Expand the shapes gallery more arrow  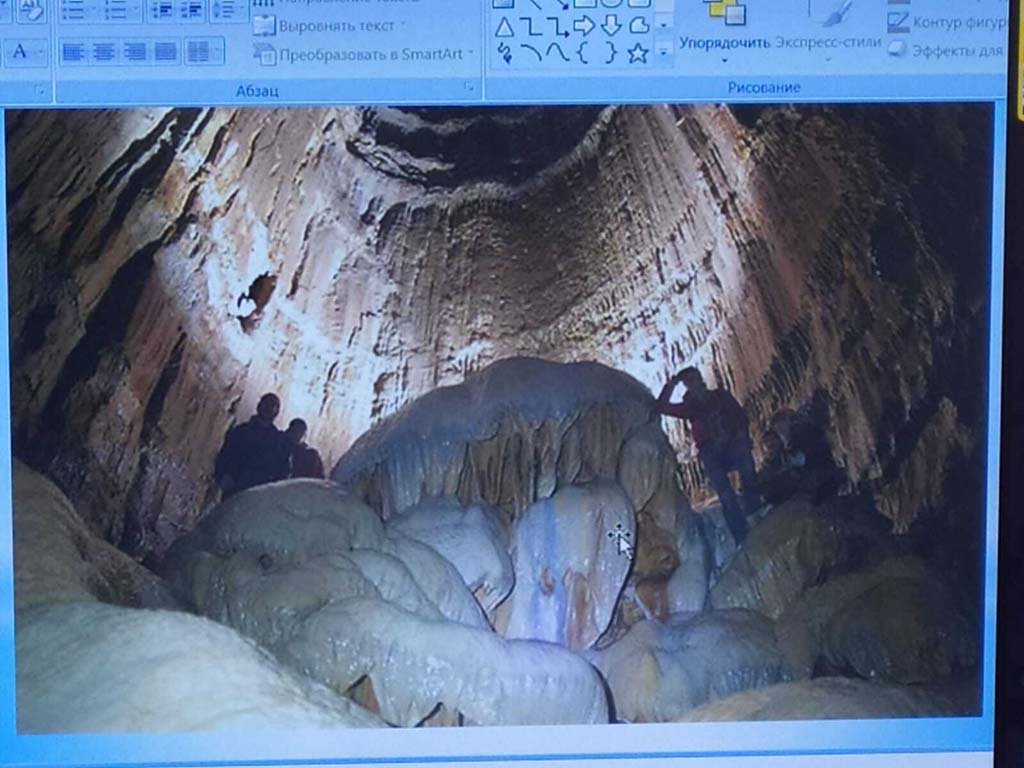pos(663,52)
